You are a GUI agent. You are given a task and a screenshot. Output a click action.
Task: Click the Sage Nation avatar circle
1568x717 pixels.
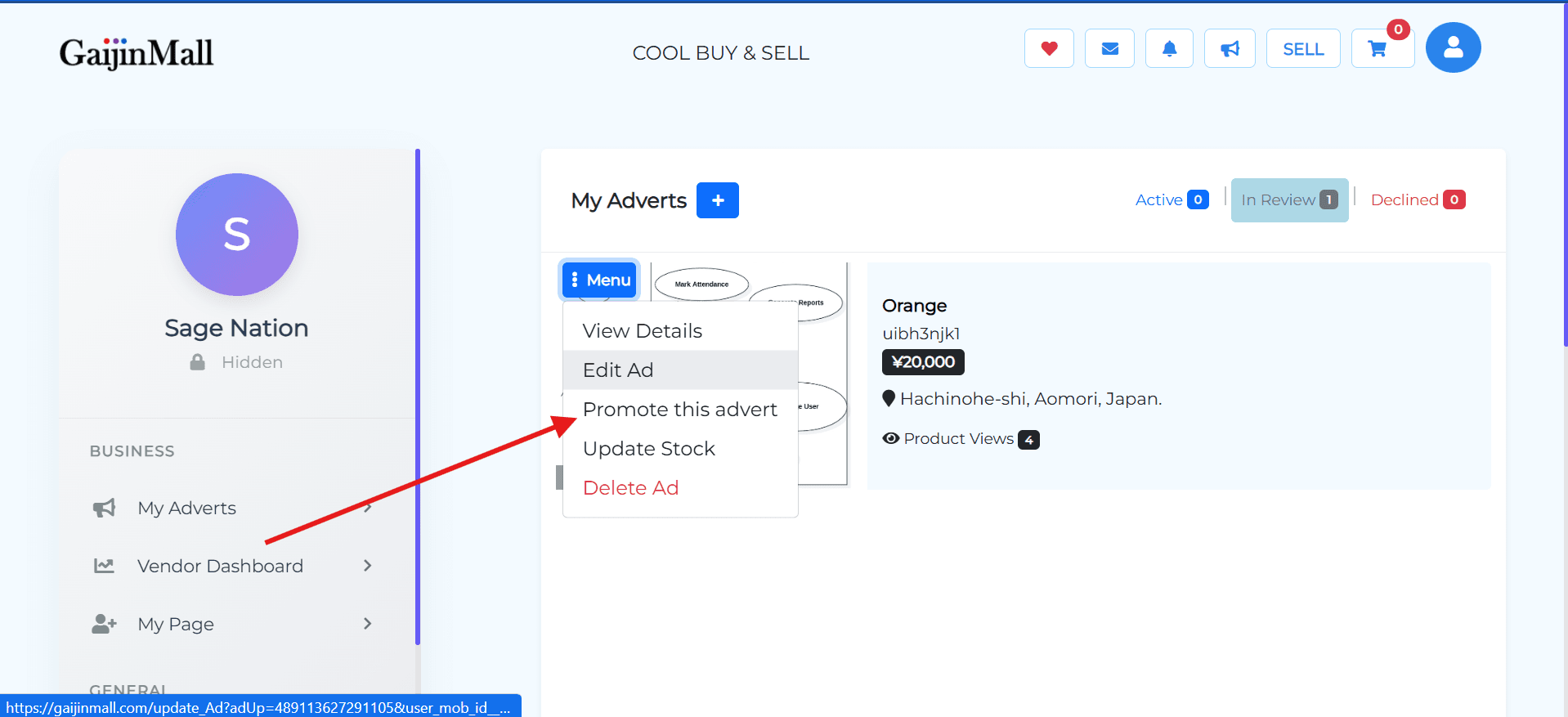(x=237, y=235)
